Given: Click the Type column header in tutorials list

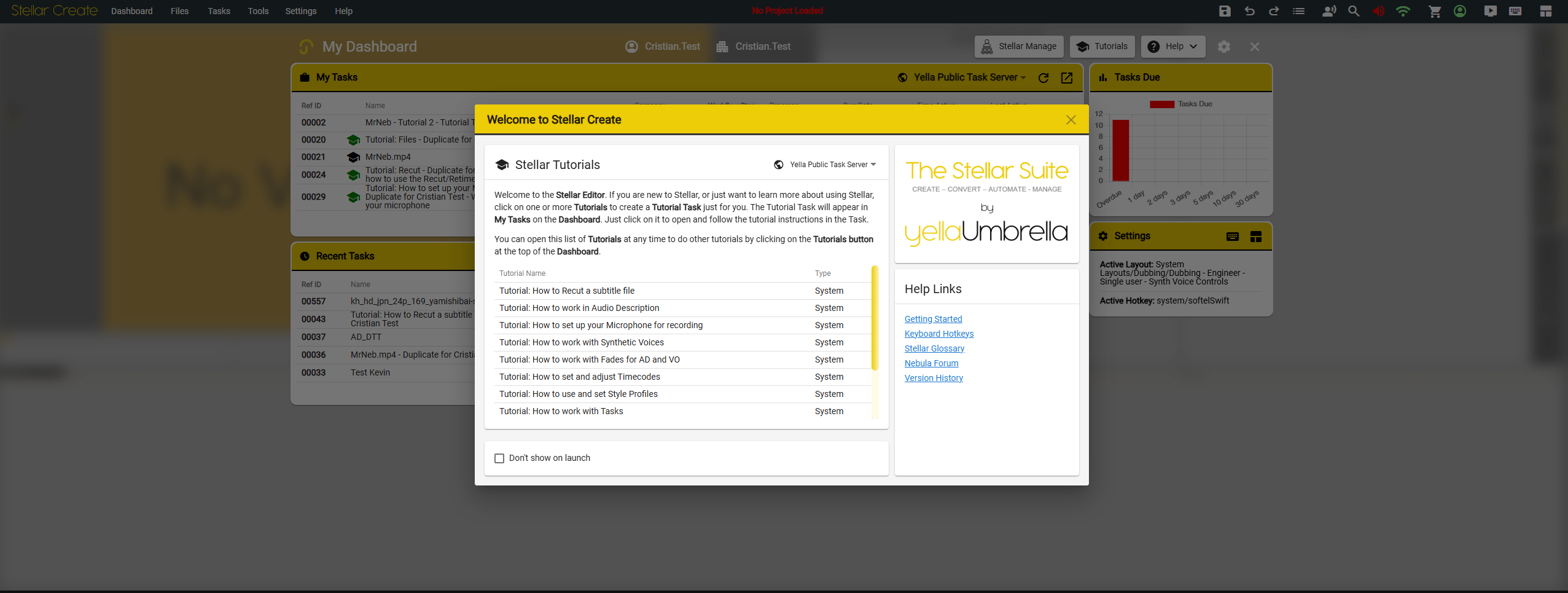Looking at the screenshot, I should [823, 273].
